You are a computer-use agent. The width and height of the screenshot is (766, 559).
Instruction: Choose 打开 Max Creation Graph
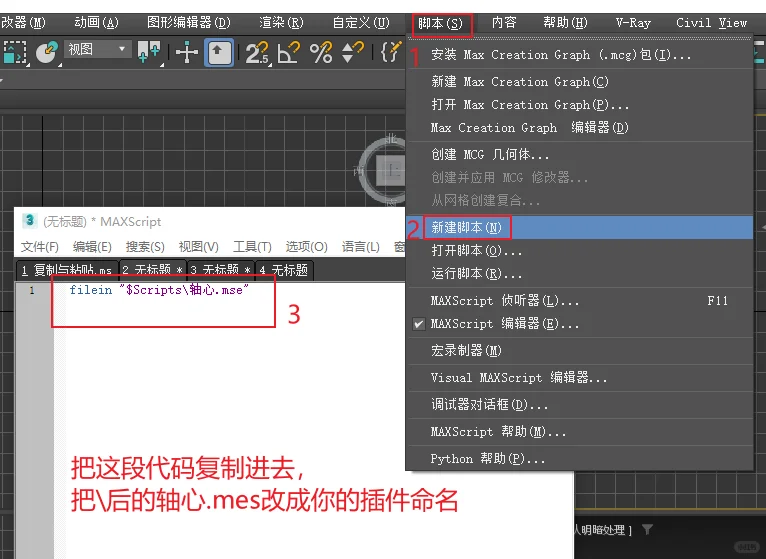click(579, 105)
